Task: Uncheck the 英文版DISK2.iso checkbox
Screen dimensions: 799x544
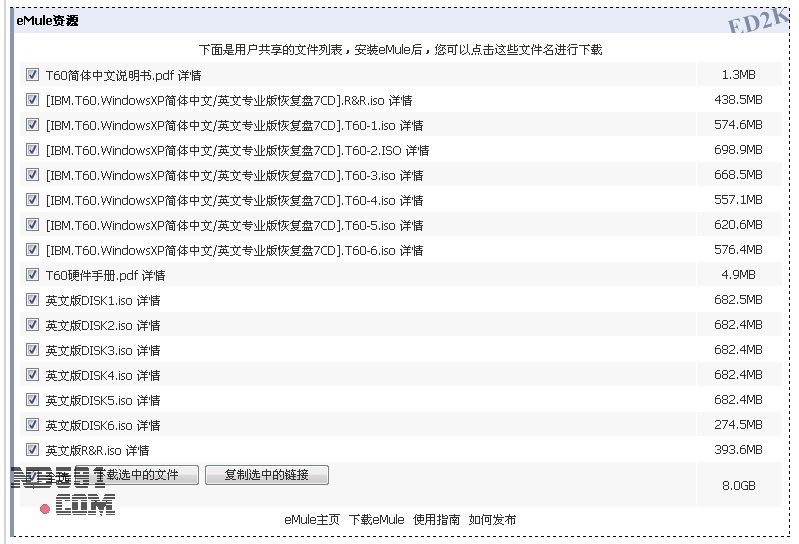Action: (x=32, y=324)
